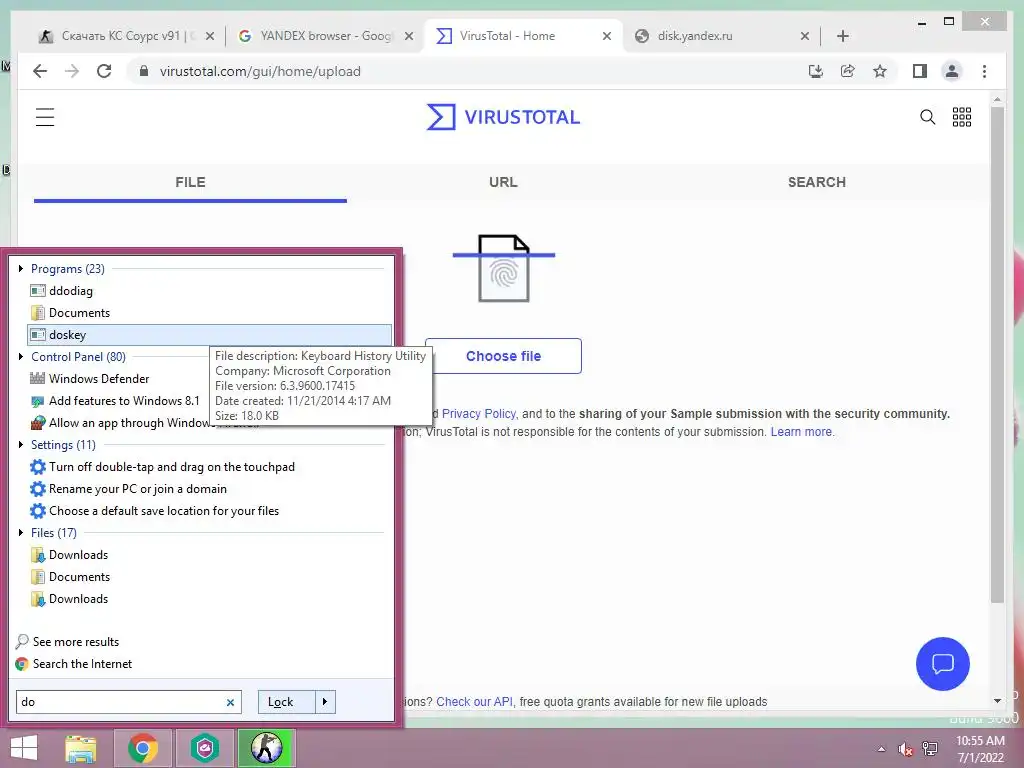
Task: Click install app icon in address bar
Action: click(x=816, y=71)
